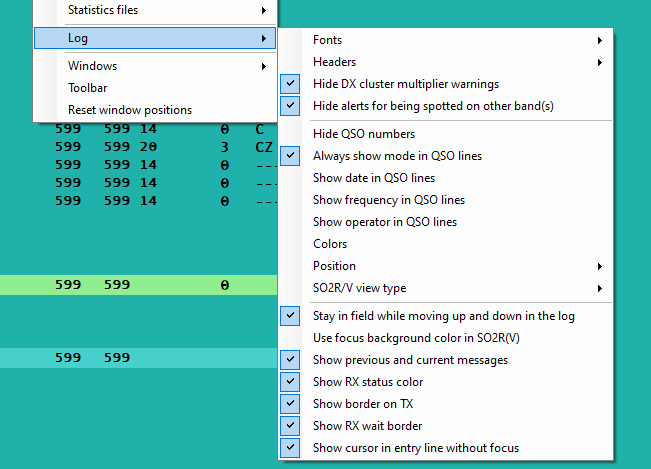651x469 pixels.
Task: Expand the Headers submenu
Action: pos(446,62)
